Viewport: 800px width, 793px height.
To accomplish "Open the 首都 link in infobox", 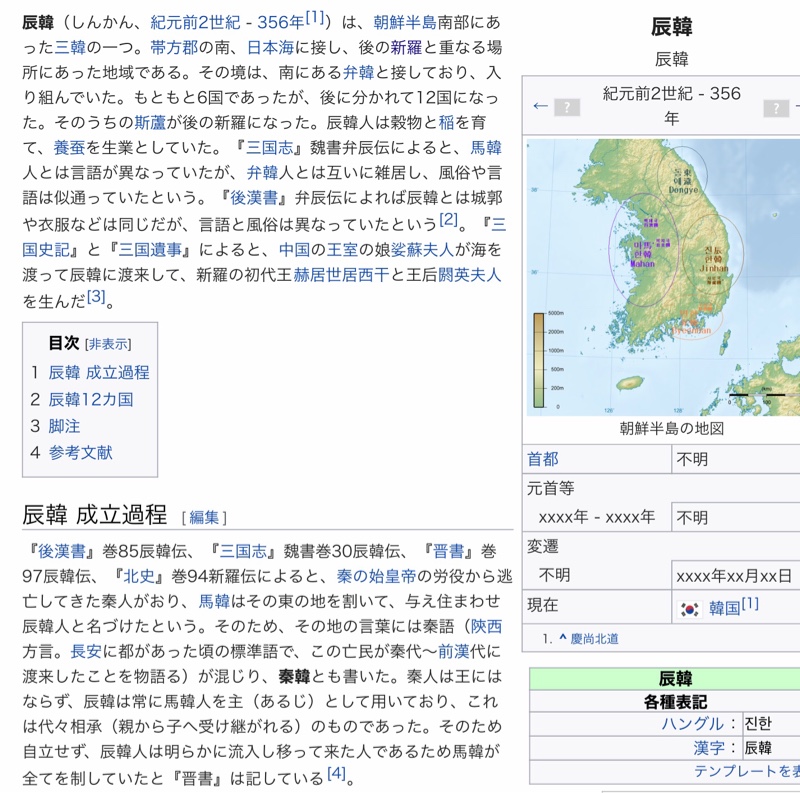I will [x=543, y=459].
